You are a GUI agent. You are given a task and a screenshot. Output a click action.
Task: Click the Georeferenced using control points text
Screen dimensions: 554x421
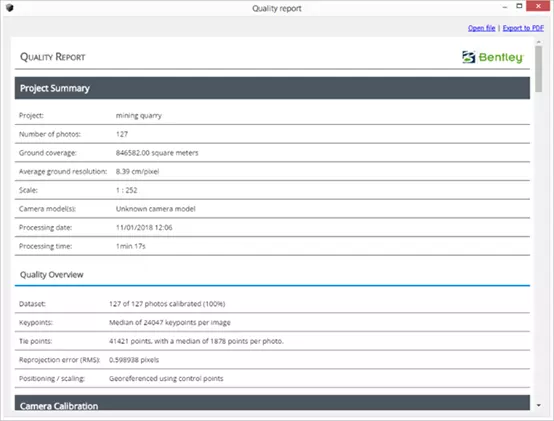pos(166,379)
